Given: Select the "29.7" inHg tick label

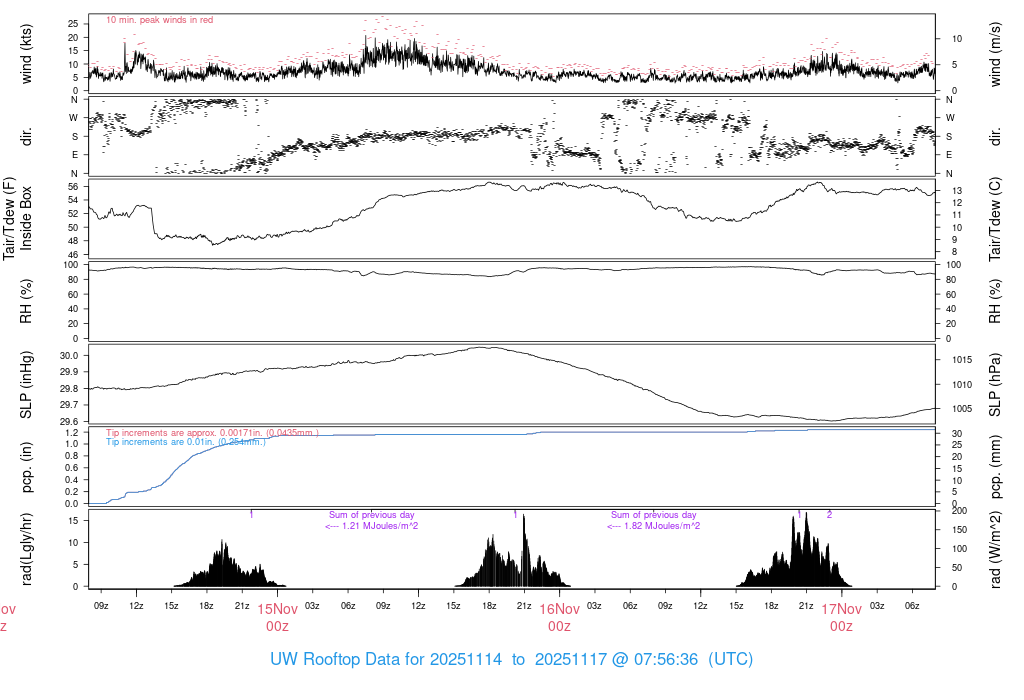Looking at the screenshot, I should point(69,405).
